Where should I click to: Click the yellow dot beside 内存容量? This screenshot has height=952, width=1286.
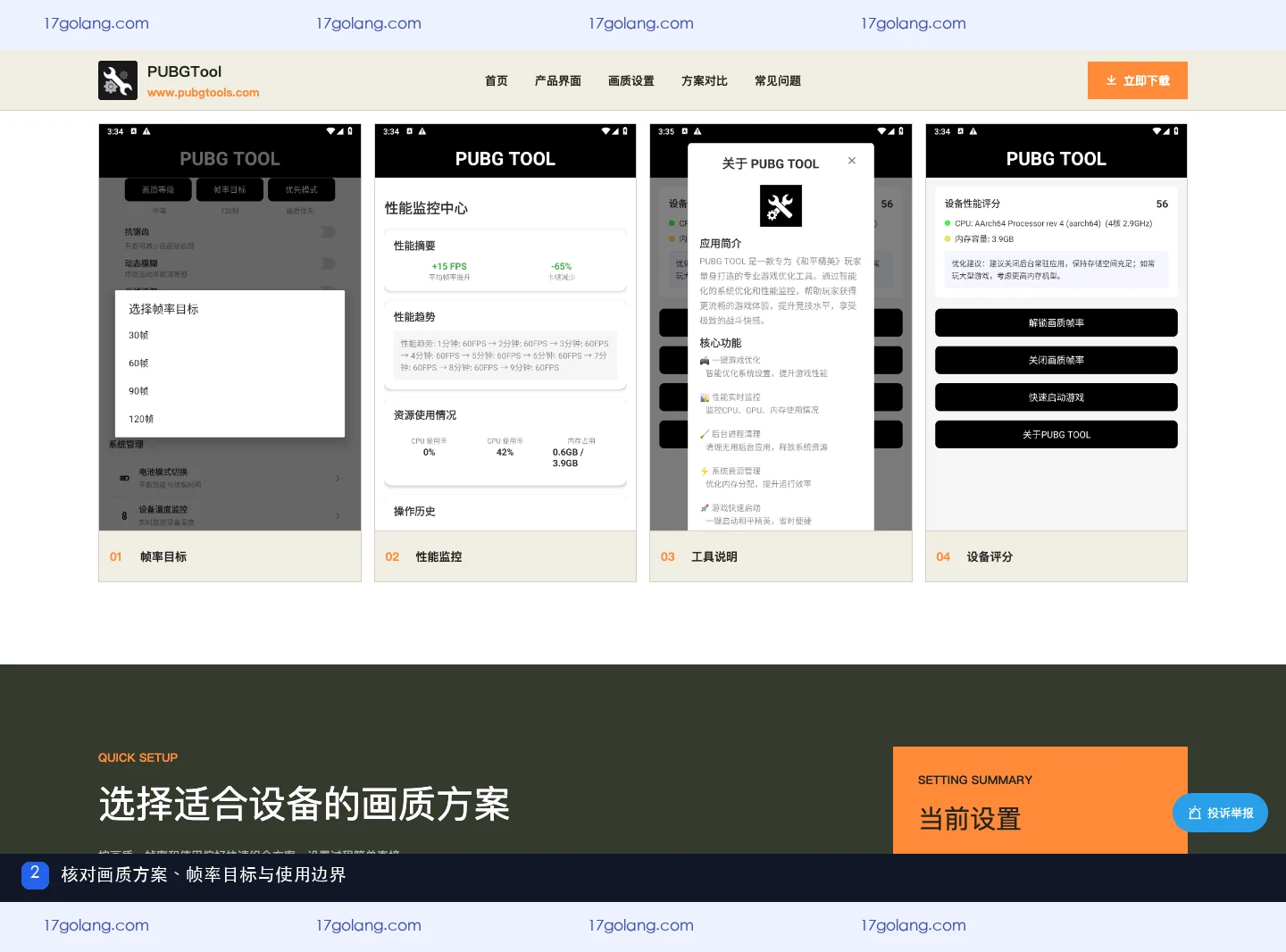[x=948, y=238]
